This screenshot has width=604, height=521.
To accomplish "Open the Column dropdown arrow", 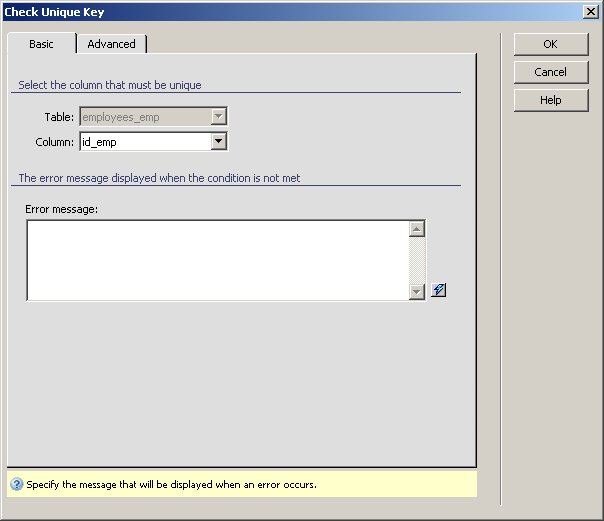I will (219, 142).
